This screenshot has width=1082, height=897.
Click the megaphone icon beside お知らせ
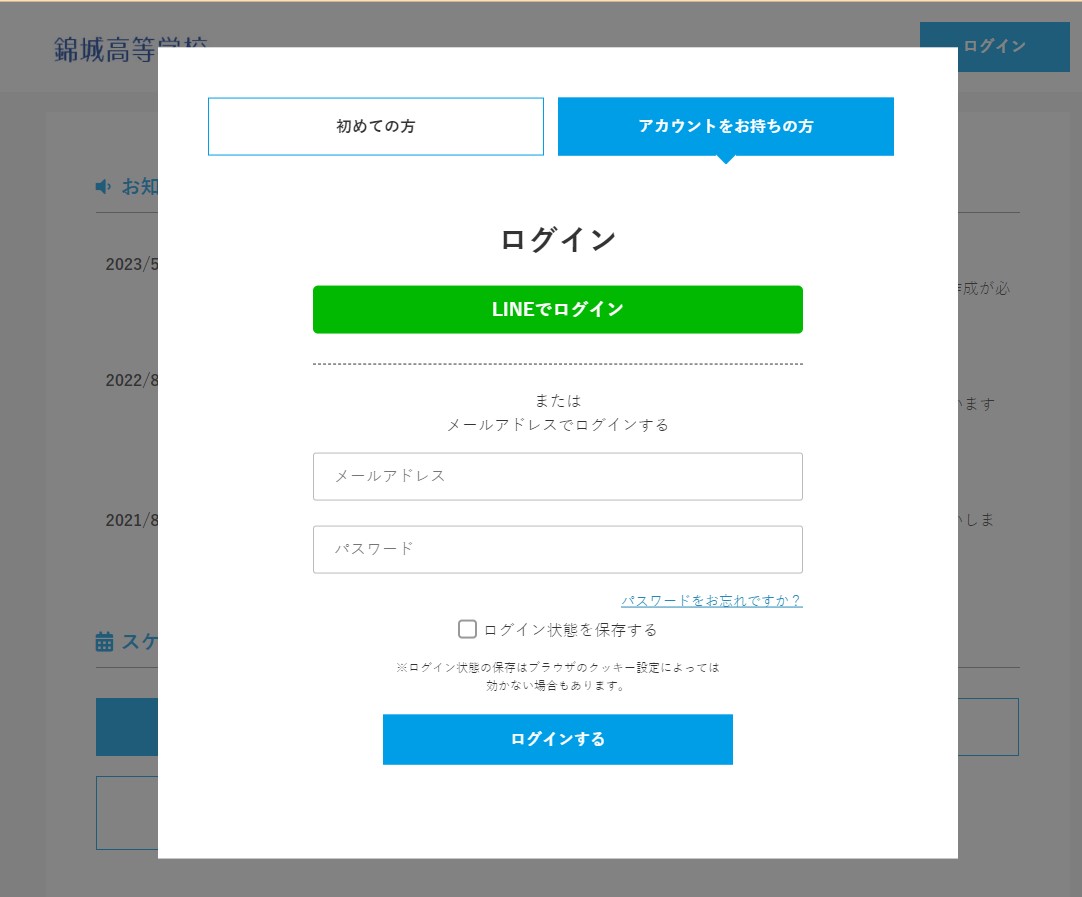coord(103,187)
